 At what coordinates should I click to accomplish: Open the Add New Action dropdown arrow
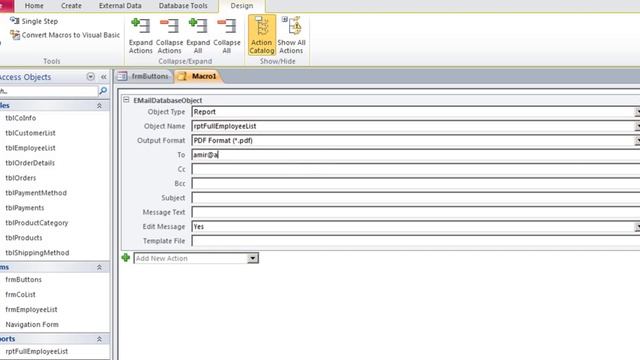click(x=253, y=258)
